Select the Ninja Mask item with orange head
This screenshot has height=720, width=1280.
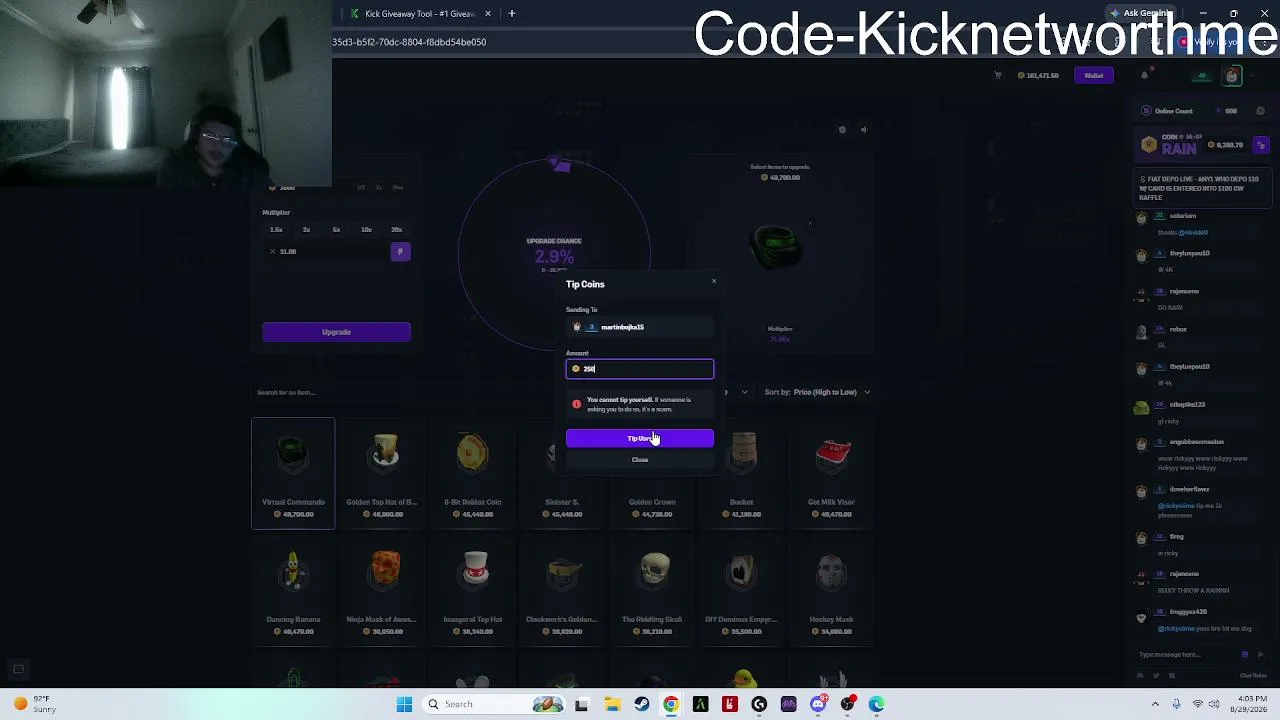[383, 591]
